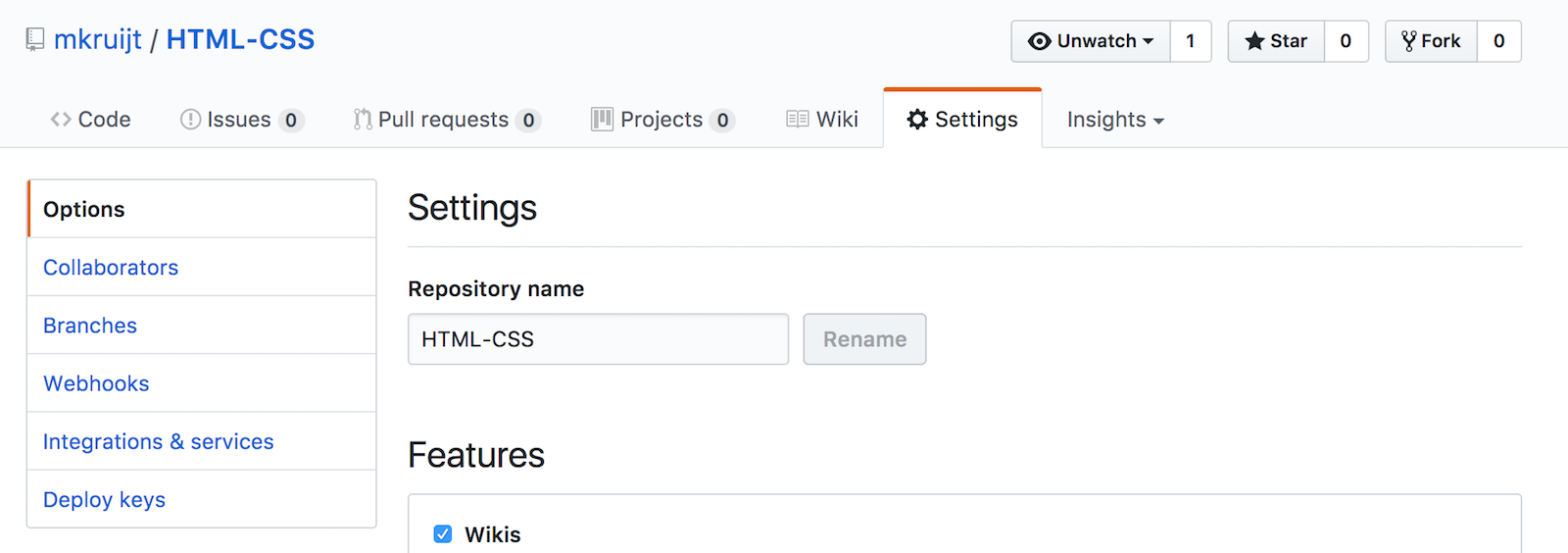Open the mkruijt user profile link
Screen dimensions: 1568x553
(98, 39)
